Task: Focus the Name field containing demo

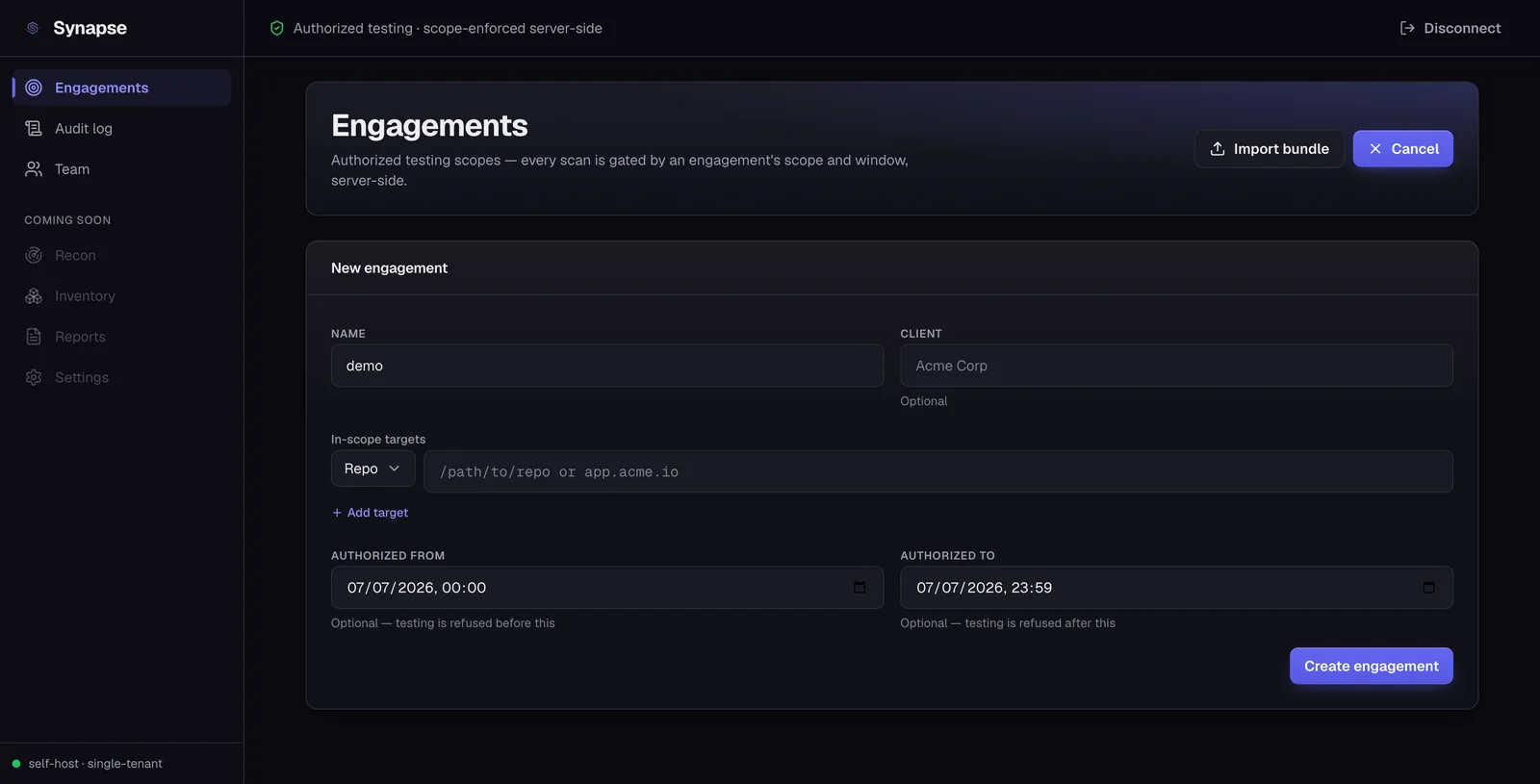Action: [x=607, y=366]
